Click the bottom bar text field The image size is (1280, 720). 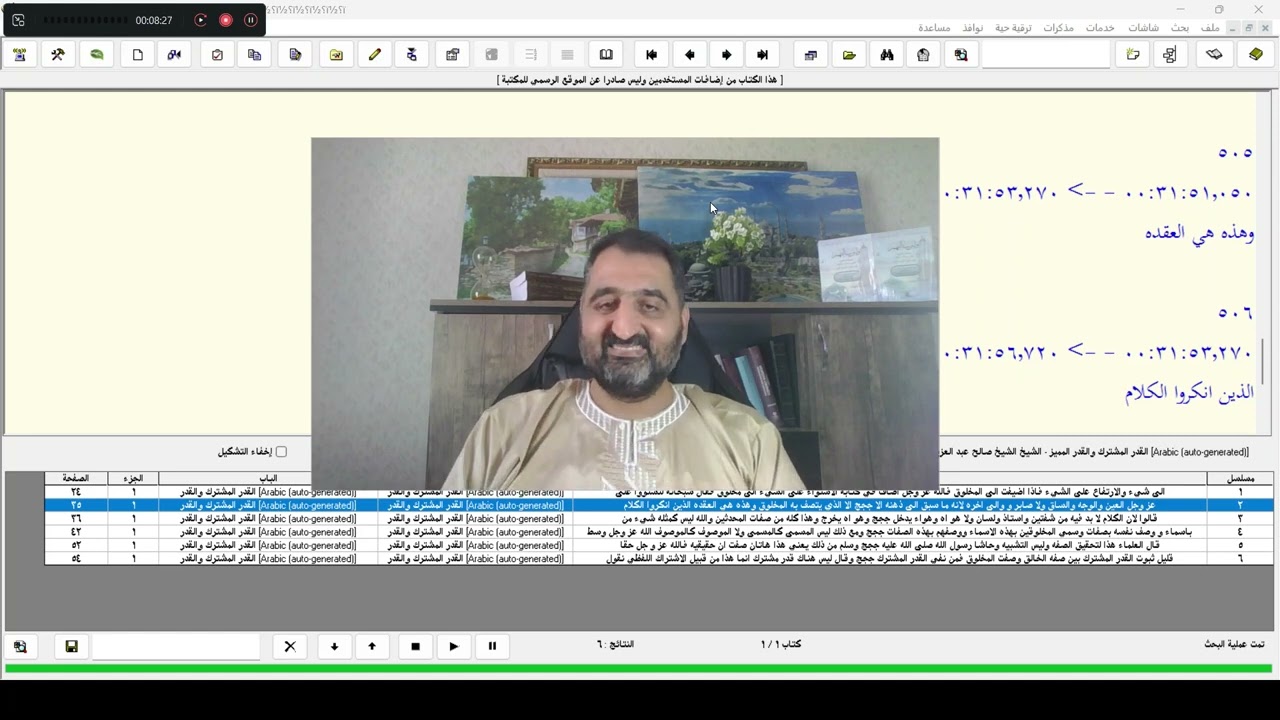pyautogui.click(x=176, y=646)
